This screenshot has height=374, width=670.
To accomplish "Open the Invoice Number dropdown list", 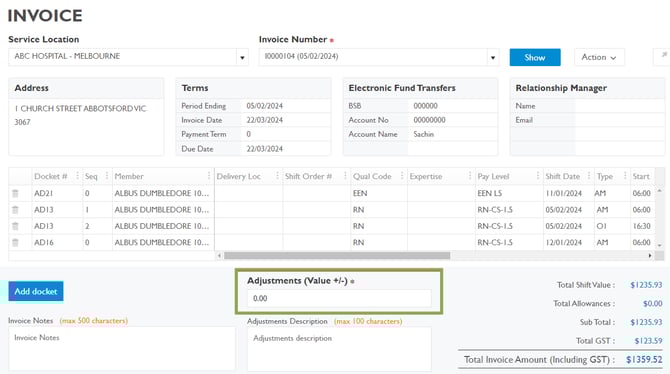I will point(493,57).
